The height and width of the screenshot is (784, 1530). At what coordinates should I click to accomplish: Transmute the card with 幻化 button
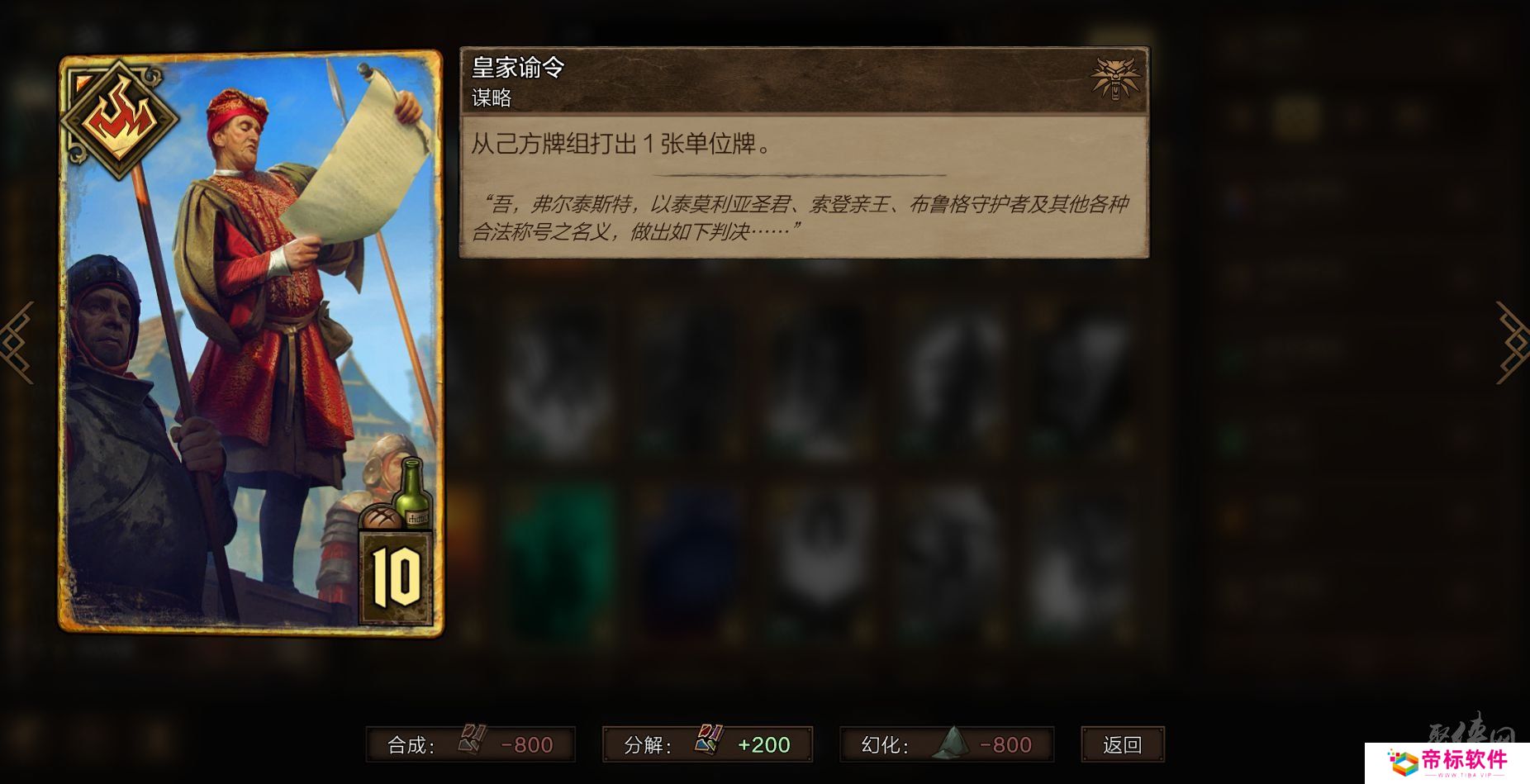tap(947, 744)
